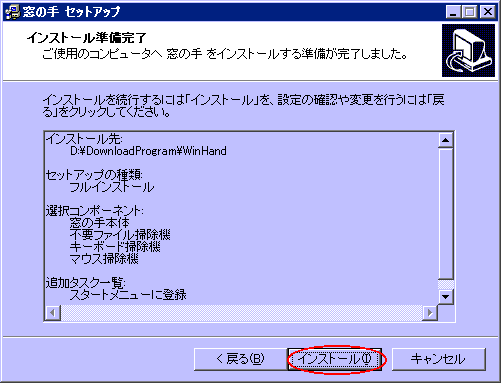501x383 pixels.
Task: Click the キーボード掃除機 component line
Action: click(115, 247)
